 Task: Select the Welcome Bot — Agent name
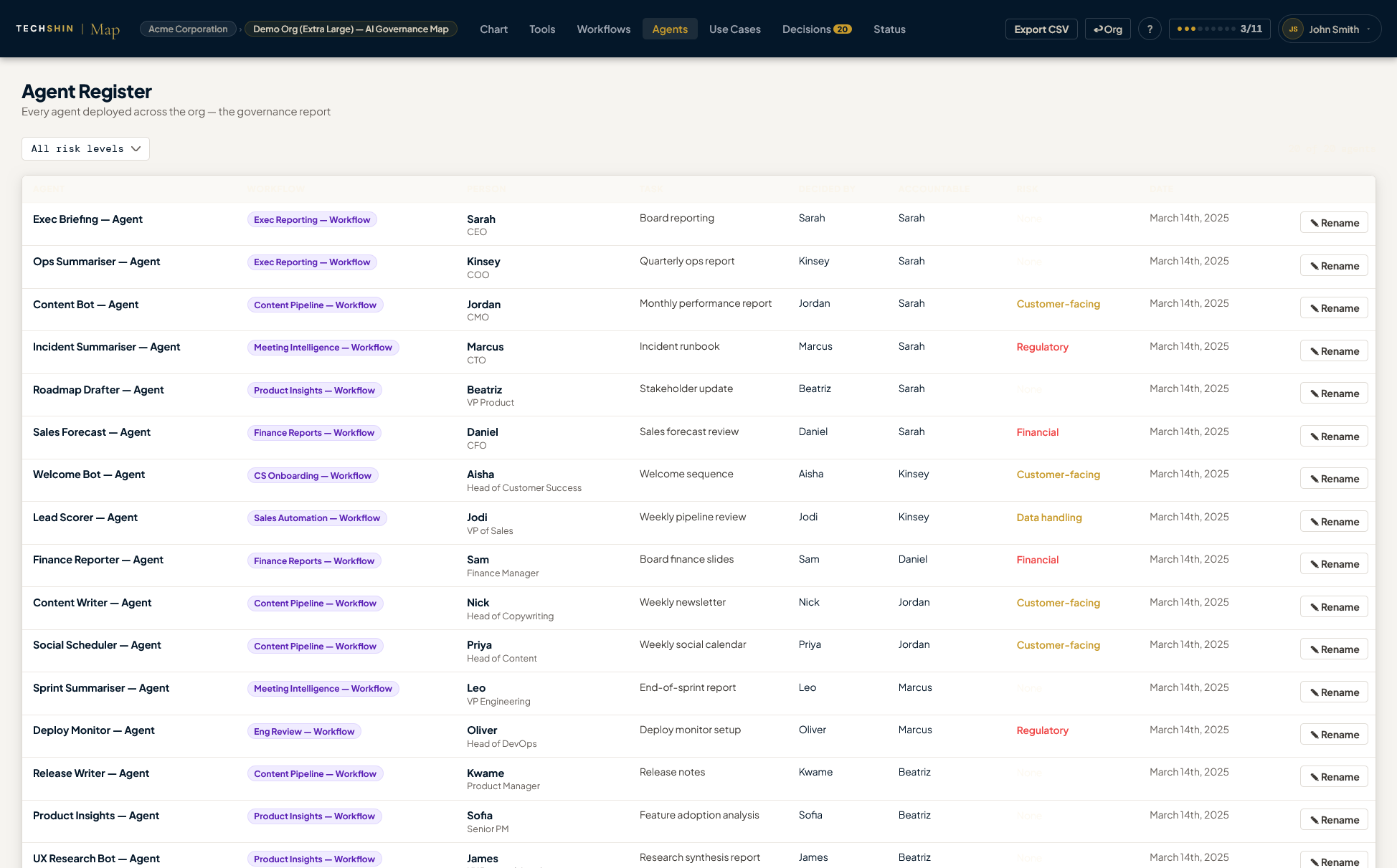pyautogui.click(x=89, y=474)
